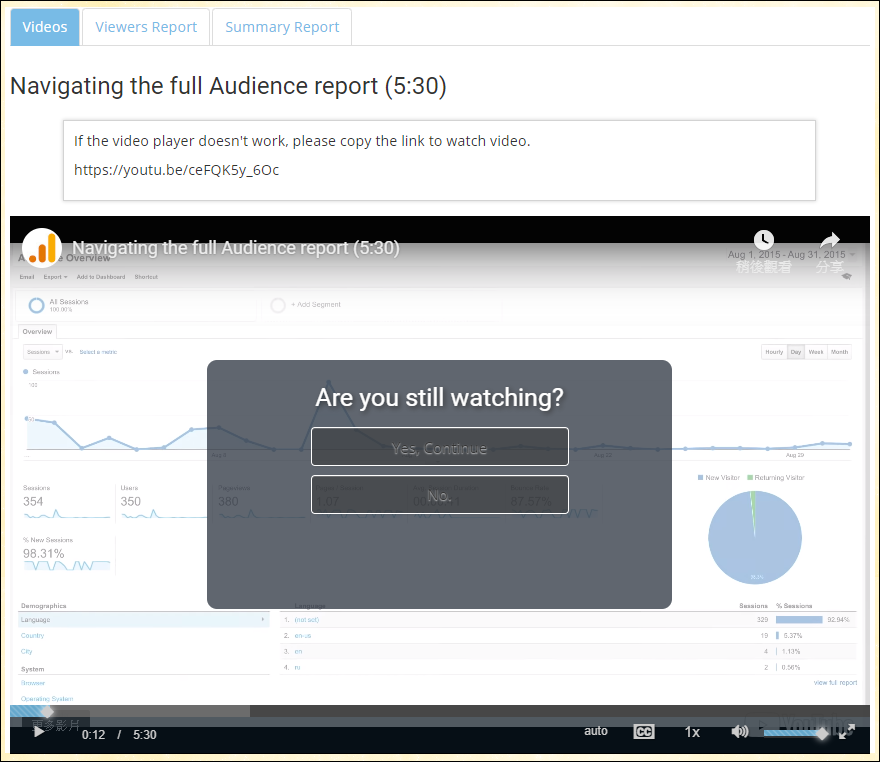This screenshot has height=762, width=880.
Task: Mute the video with the speaker icon
Action: click(740, 732)
